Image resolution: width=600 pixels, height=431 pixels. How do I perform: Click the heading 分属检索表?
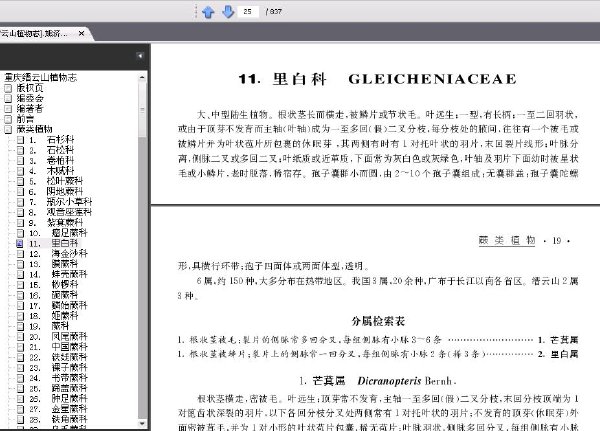pyautogui.click(x=378, y=321)
